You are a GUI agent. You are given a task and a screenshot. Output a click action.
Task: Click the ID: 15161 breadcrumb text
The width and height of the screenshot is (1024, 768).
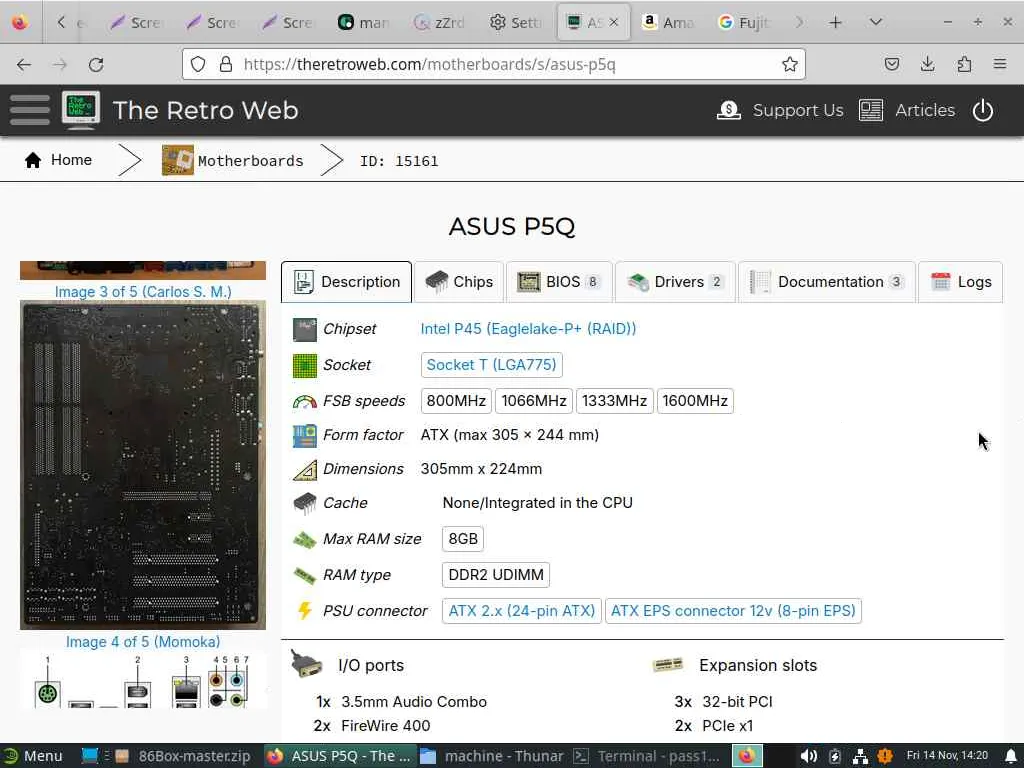point(399,161)
